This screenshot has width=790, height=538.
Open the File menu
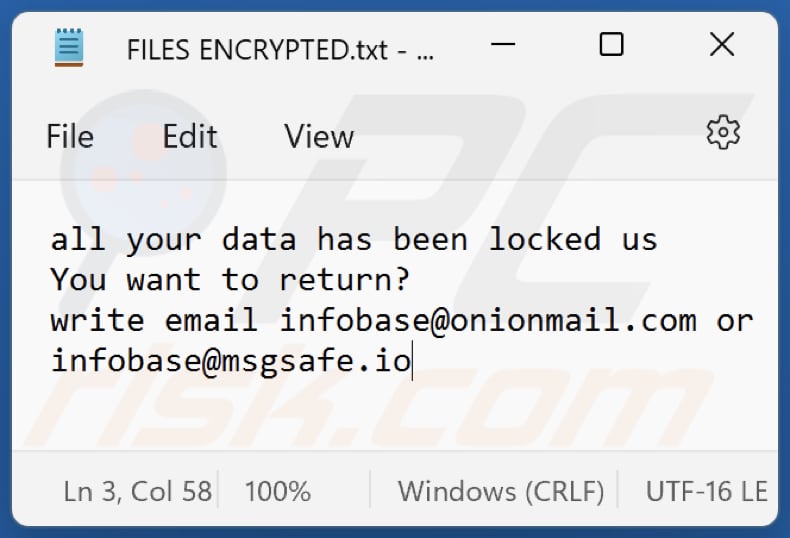point(70,136)
